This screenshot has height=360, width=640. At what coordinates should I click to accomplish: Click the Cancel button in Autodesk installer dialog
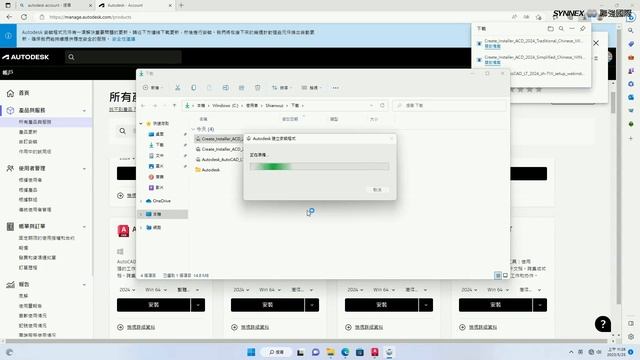click(377, 189)
